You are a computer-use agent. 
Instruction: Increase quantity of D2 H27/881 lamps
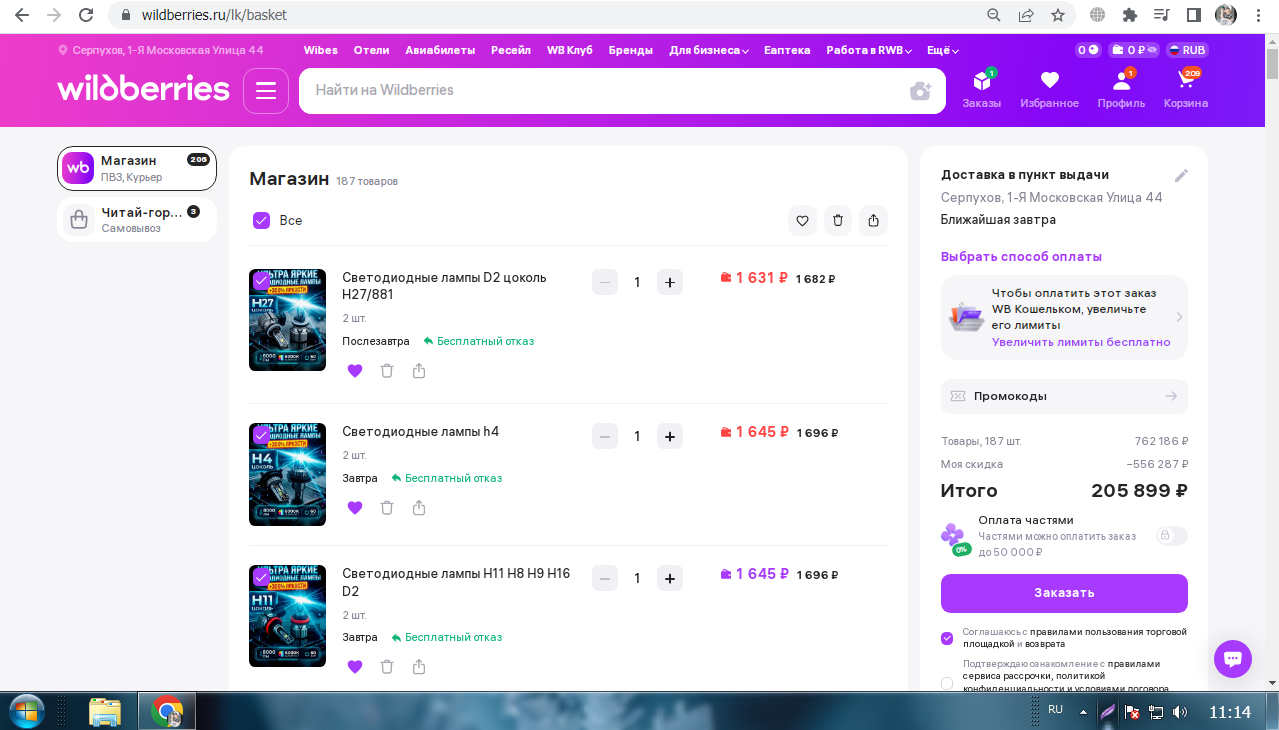pos(670,282)
